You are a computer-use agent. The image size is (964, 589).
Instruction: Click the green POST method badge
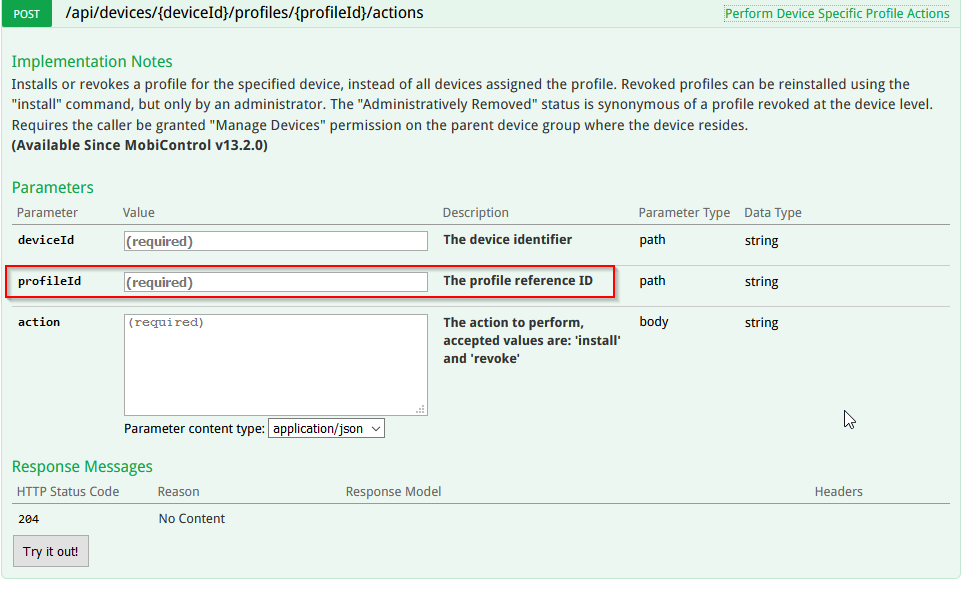[26, 14]
